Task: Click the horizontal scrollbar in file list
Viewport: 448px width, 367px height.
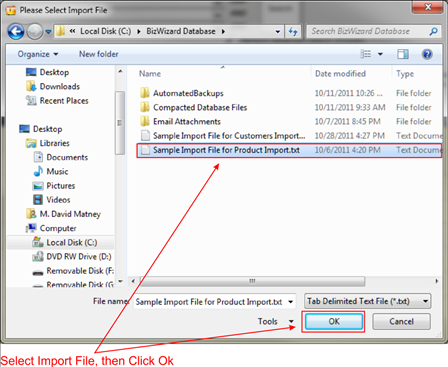Action: [252, 281]
